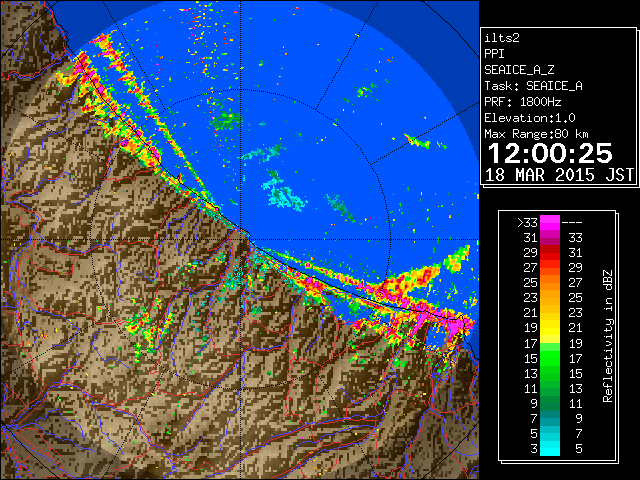
Task: Click the '33' upper-bound legend label
Action: pos(576,238)
